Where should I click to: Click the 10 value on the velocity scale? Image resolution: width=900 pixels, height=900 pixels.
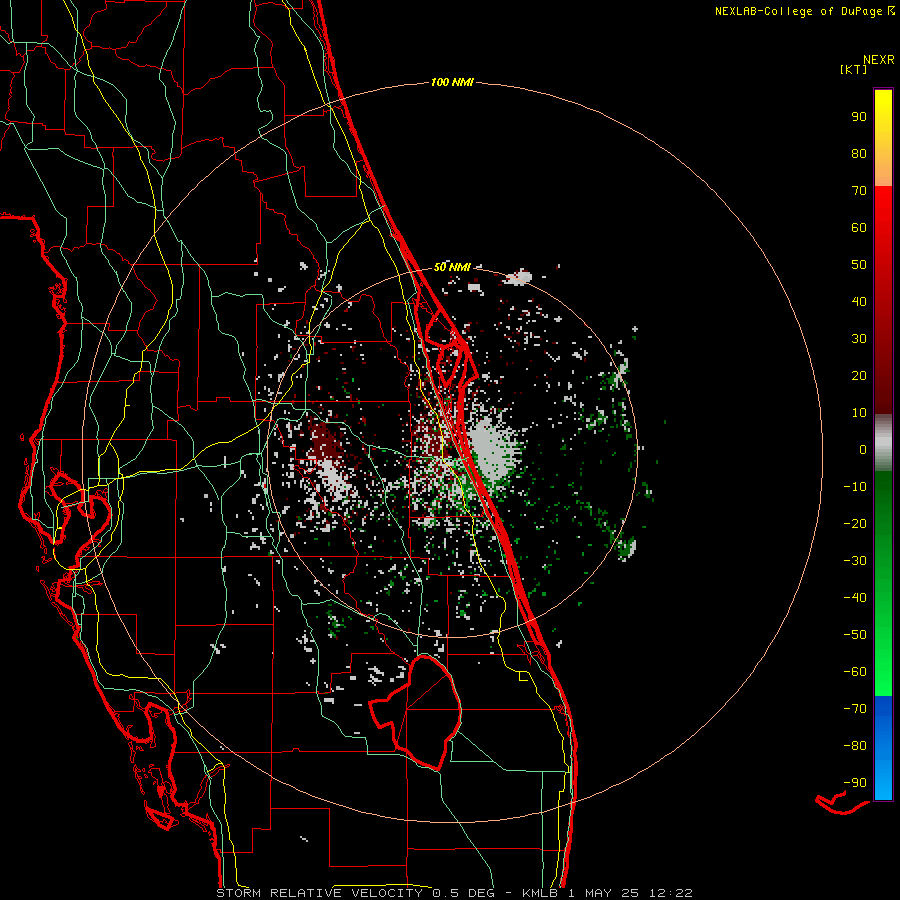(x=859, y=413)
